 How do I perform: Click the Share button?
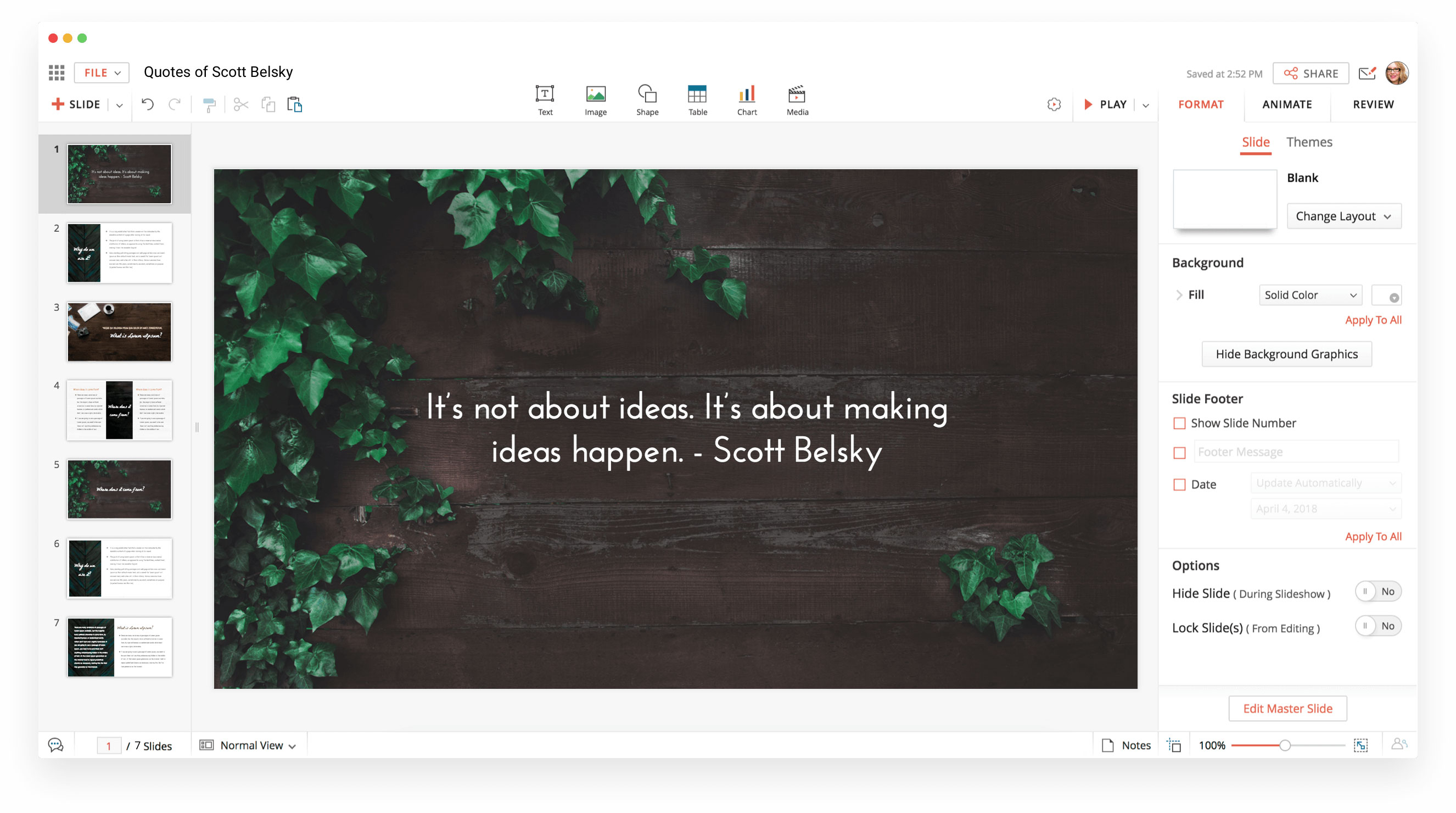pos(1311,72)
